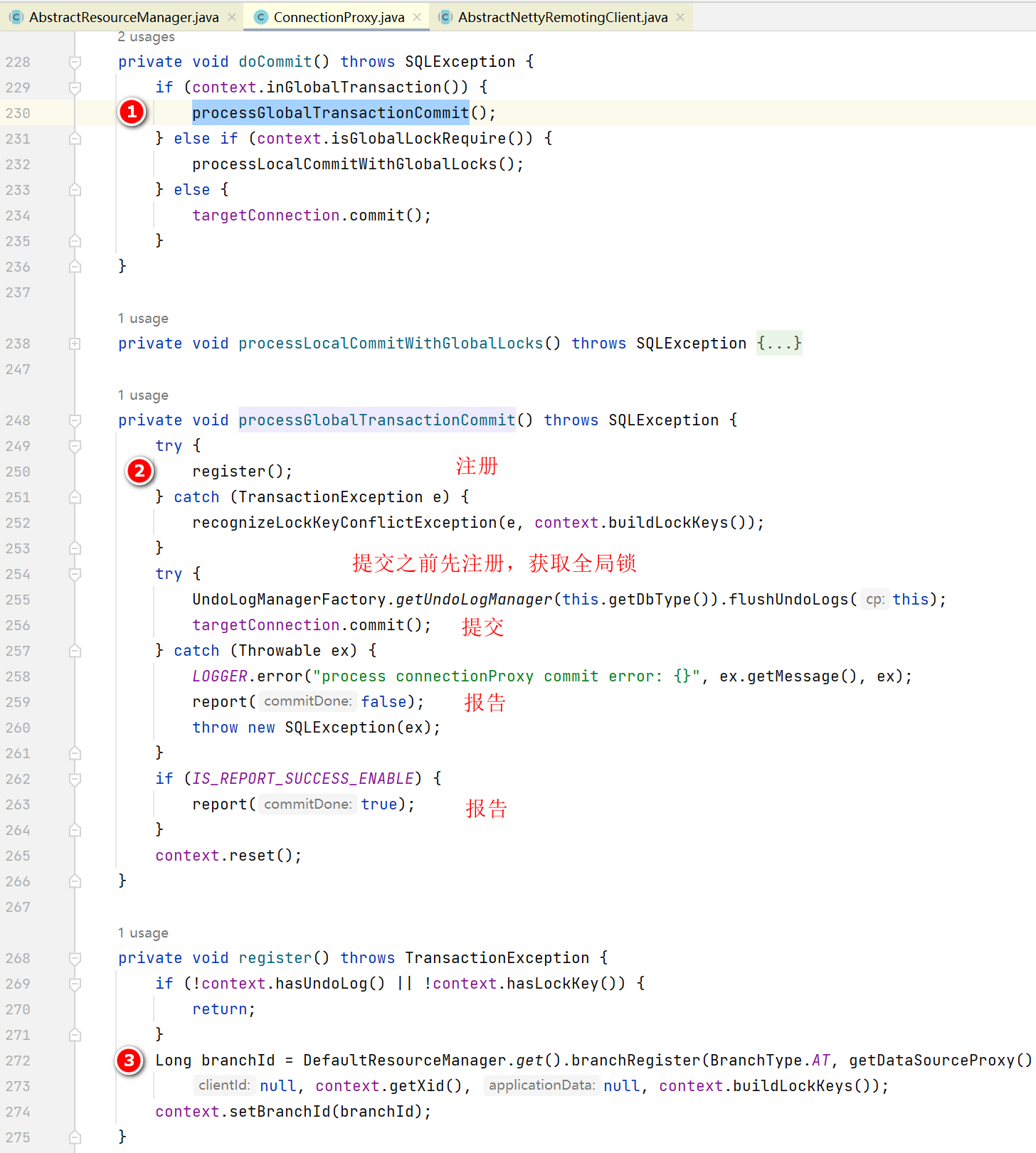Image resolution: width=1036 pixels, height=1153 pixels.
Task: Click isGlobalLockRequire() on line 231
Action: (432, 139)
